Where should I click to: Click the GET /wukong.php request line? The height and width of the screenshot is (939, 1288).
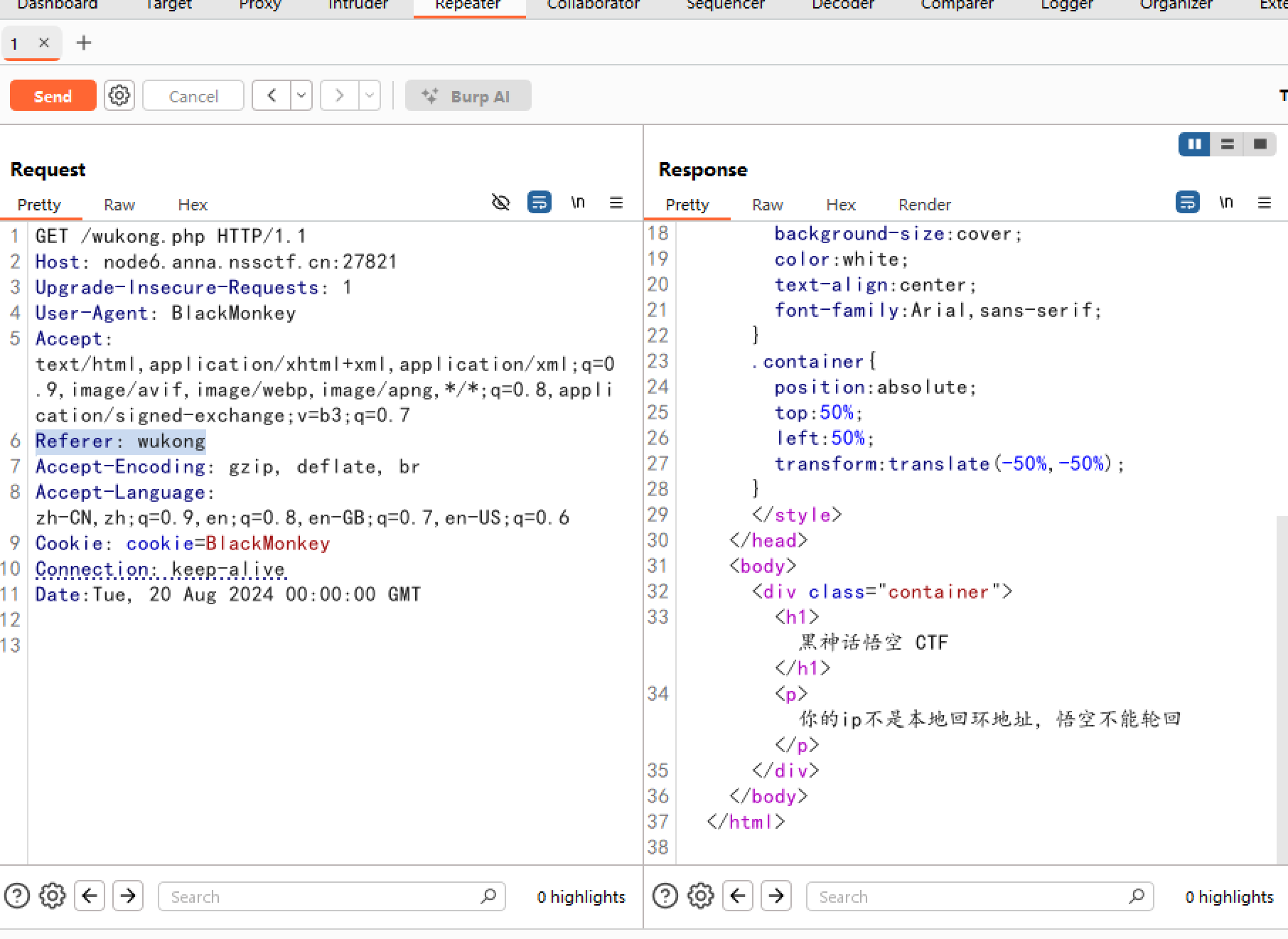(171, 237)
